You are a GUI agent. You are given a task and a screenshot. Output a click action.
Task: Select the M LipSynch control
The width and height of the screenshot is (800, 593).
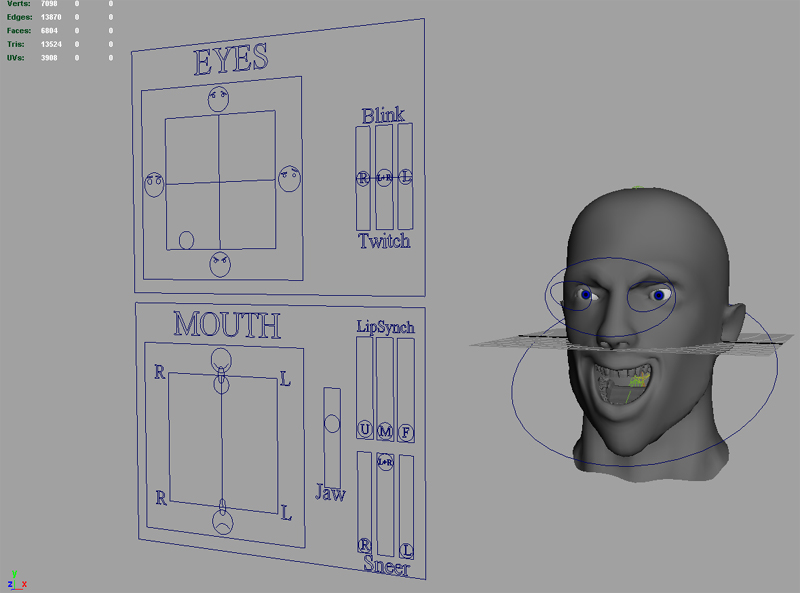coord(385,428)
